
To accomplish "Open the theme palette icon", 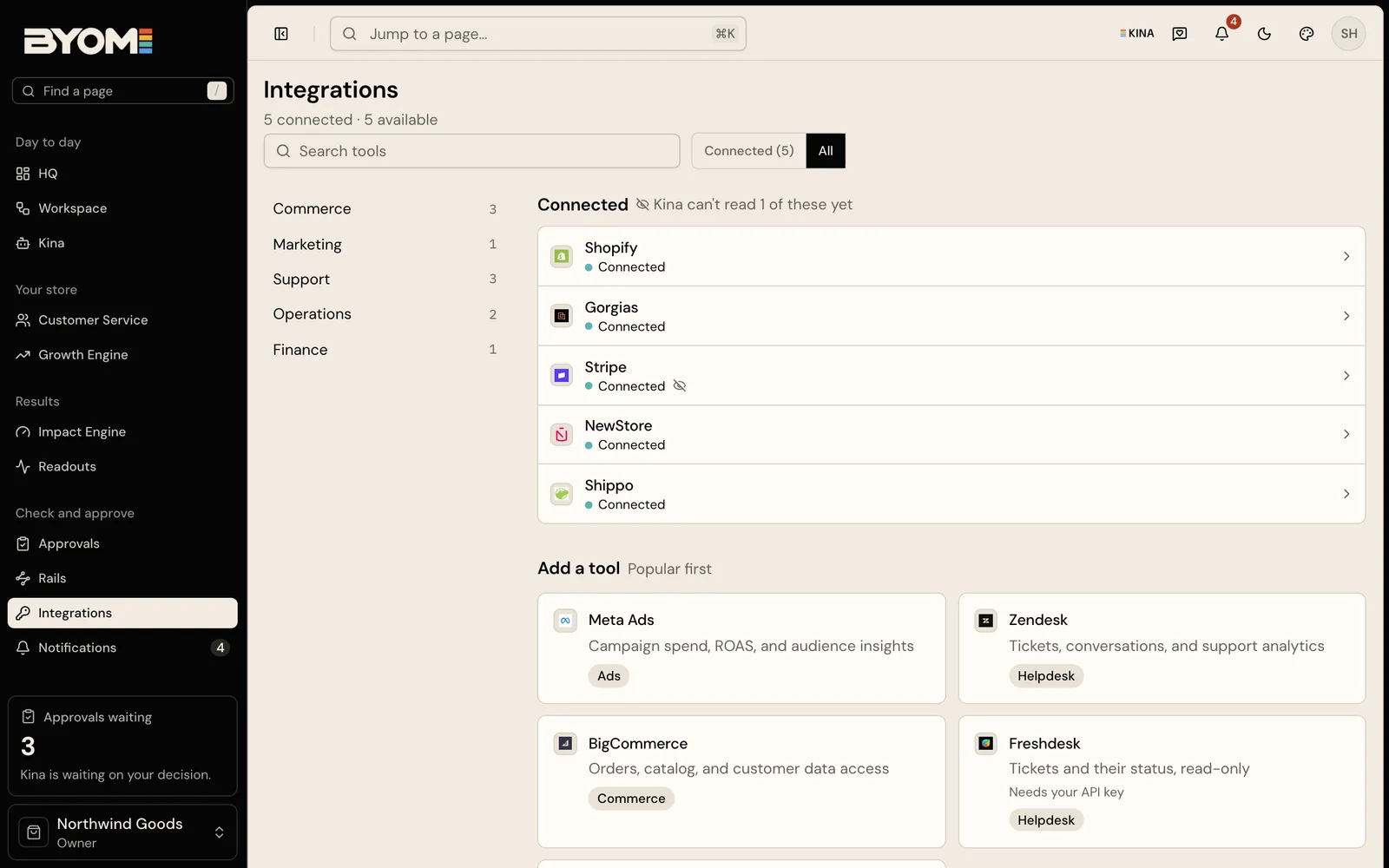I will [x=1307, y=34].
